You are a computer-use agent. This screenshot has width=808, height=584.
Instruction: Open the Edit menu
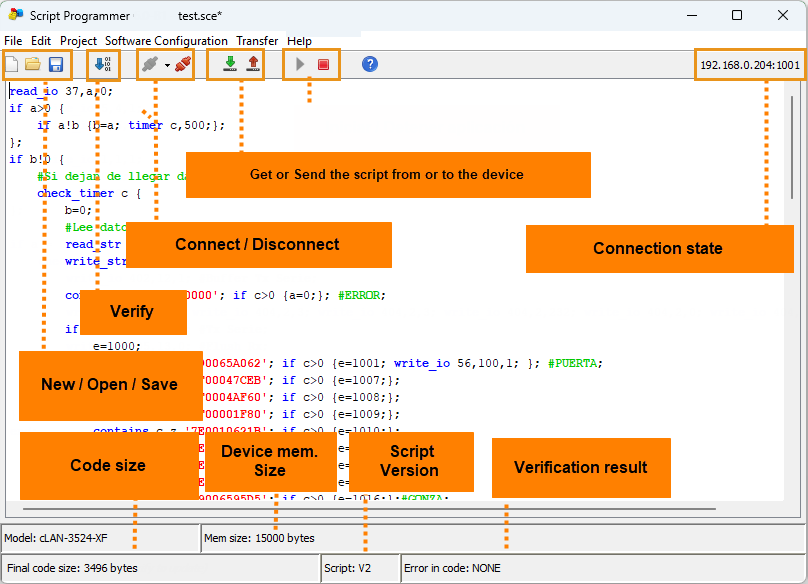click(41, 41)
